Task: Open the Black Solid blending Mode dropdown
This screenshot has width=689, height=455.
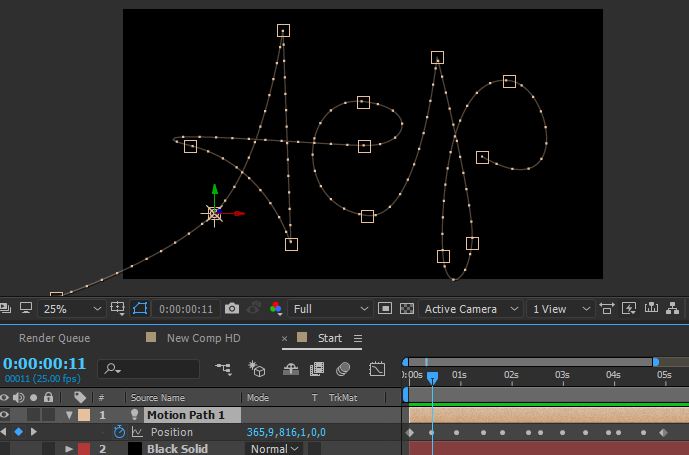Action: tap(275, 449)
